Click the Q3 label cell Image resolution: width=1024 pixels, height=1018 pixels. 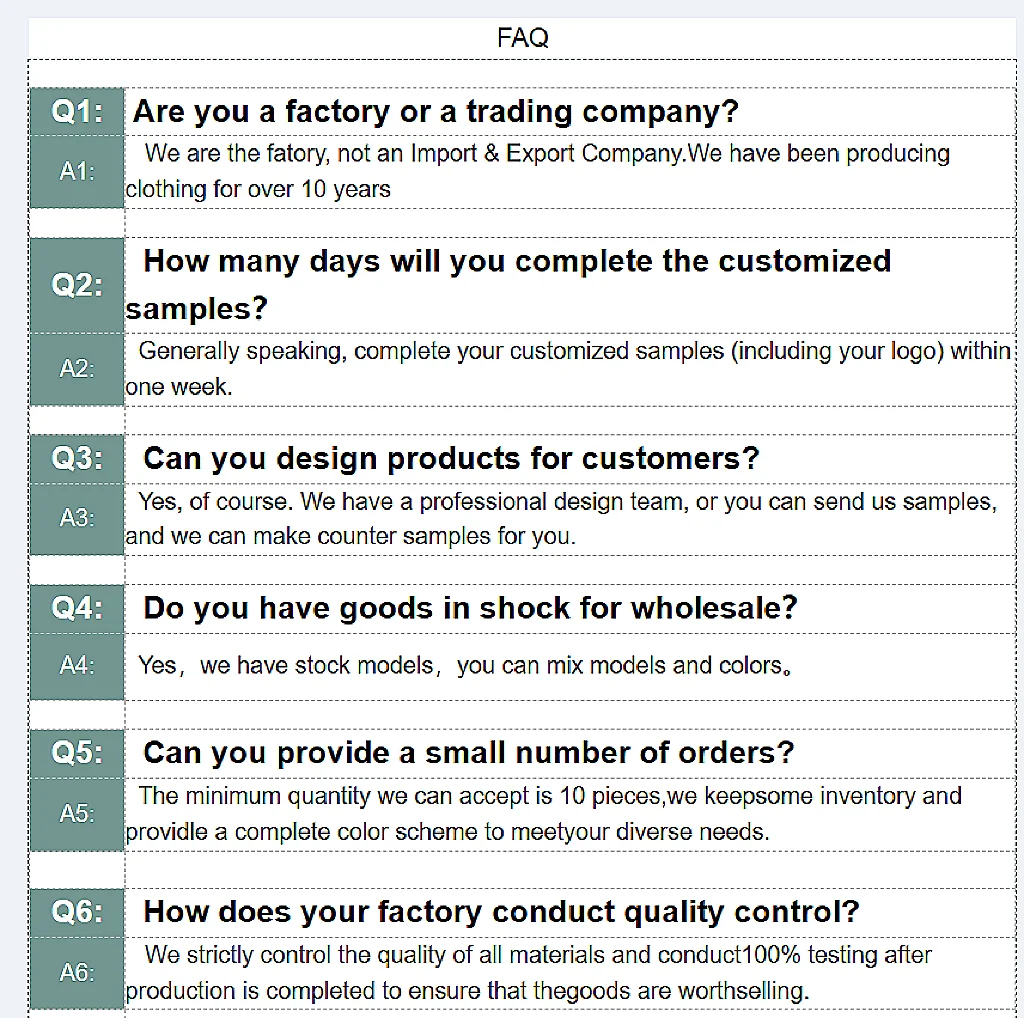coord(77,459)
